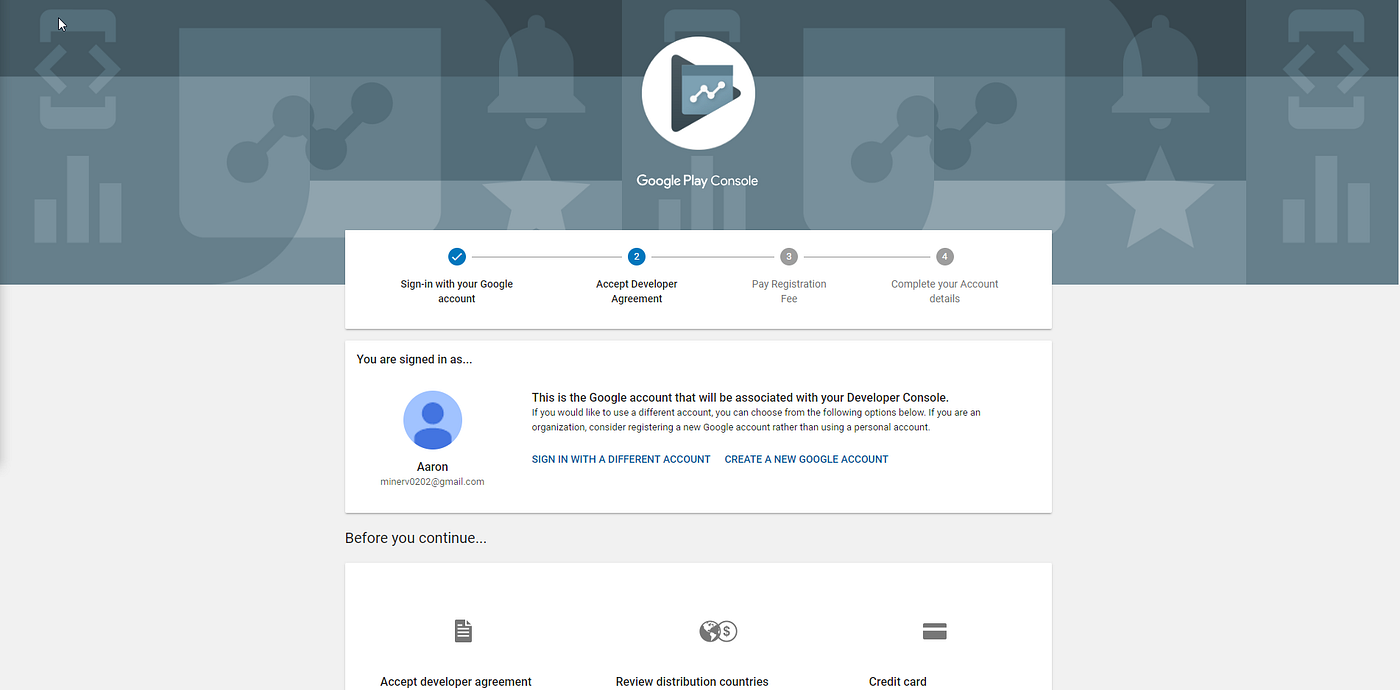
Task: Select the Pay Registration Fee step label
Action: 789,291
